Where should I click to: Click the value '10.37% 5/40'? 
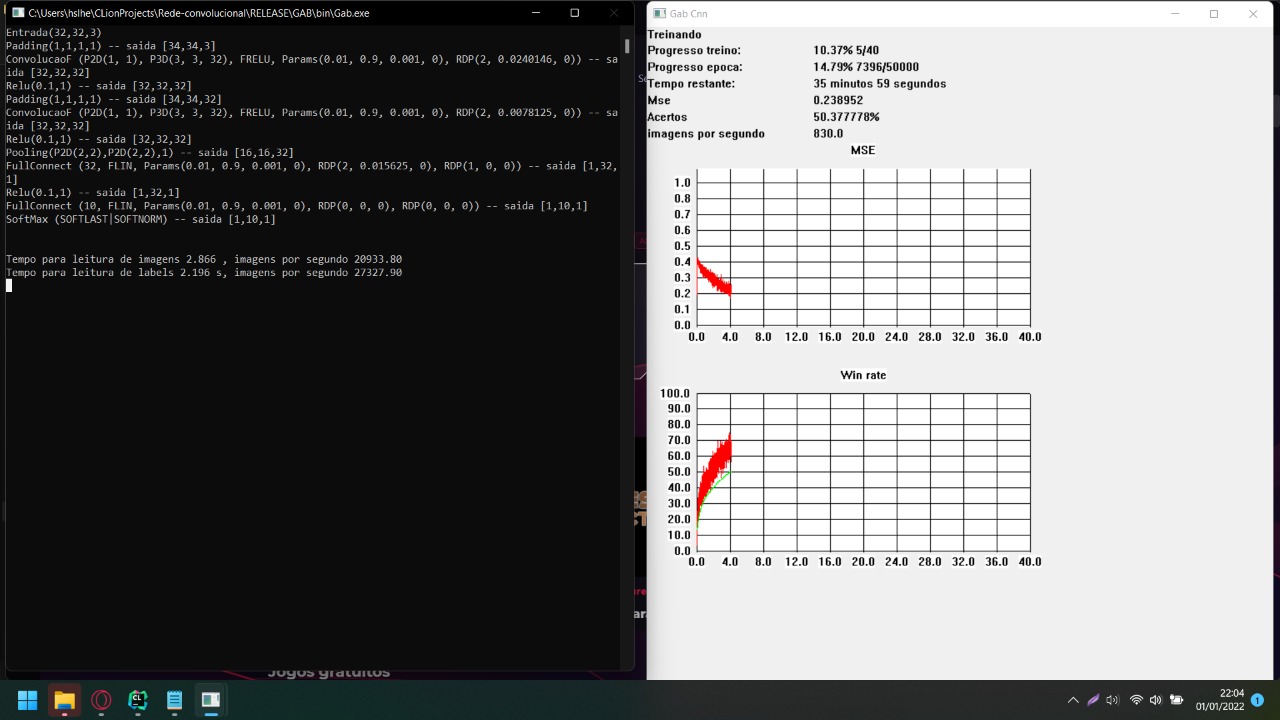(x=846, y=51)
